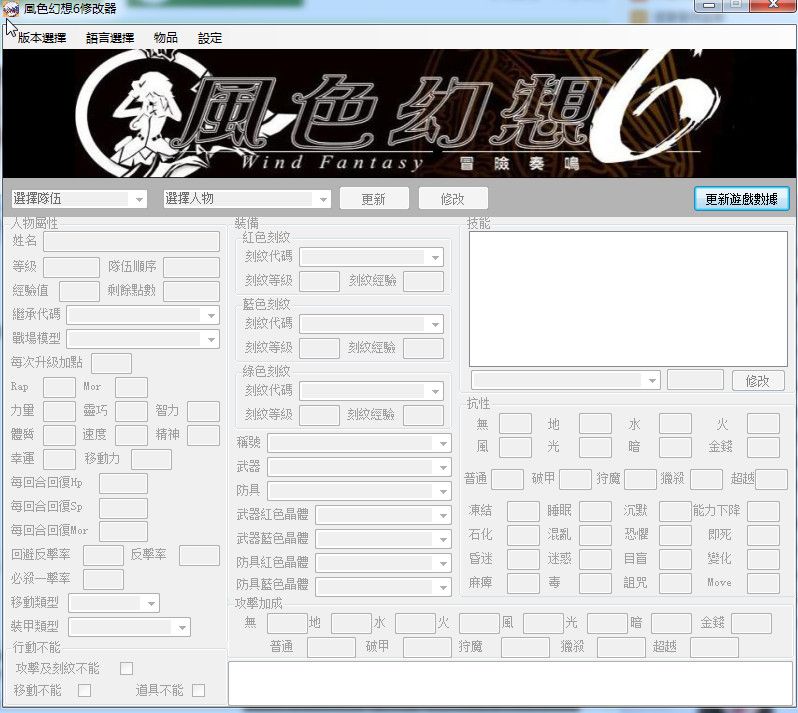Click the 智力 input field
This screenshot has height=713, width=798.
click(204, 411)
